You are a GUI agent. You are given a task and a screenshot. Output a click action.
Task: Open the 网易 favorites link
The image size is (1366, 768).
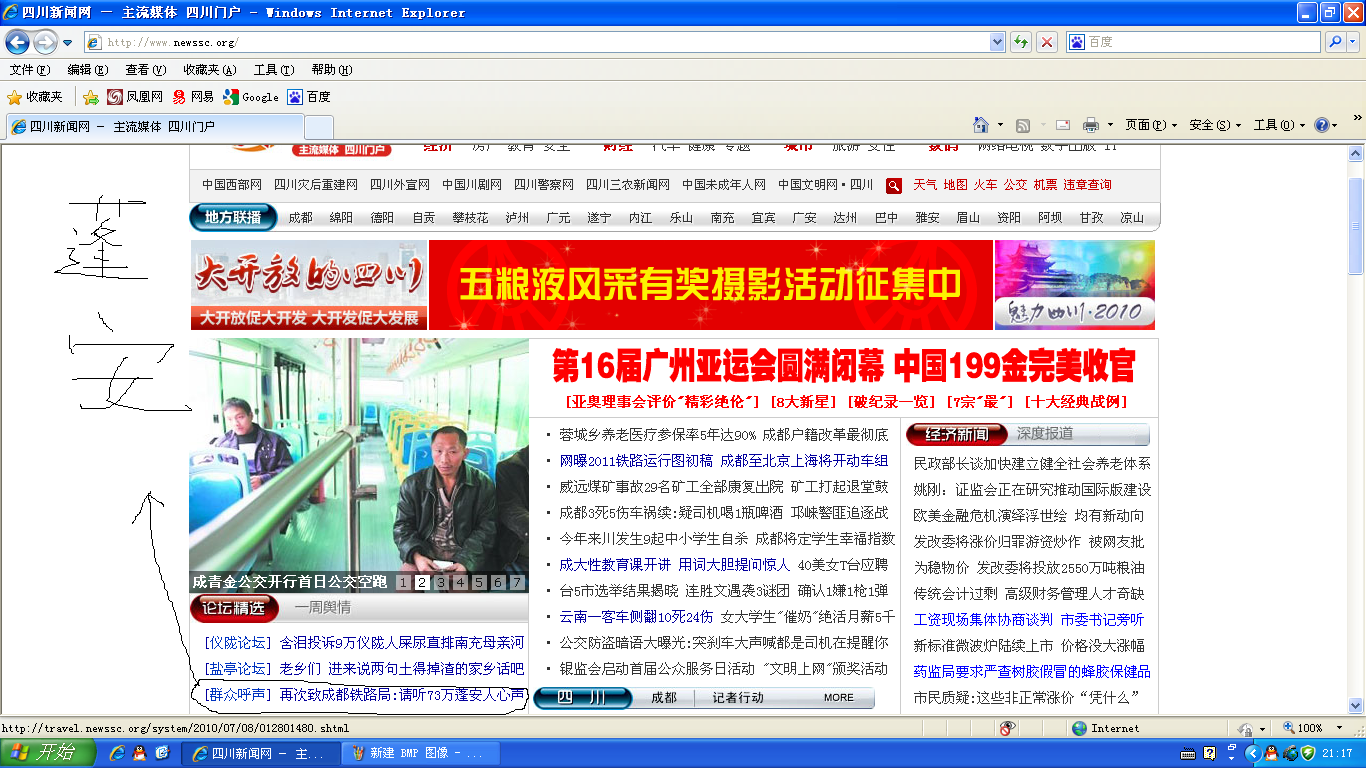193,97
